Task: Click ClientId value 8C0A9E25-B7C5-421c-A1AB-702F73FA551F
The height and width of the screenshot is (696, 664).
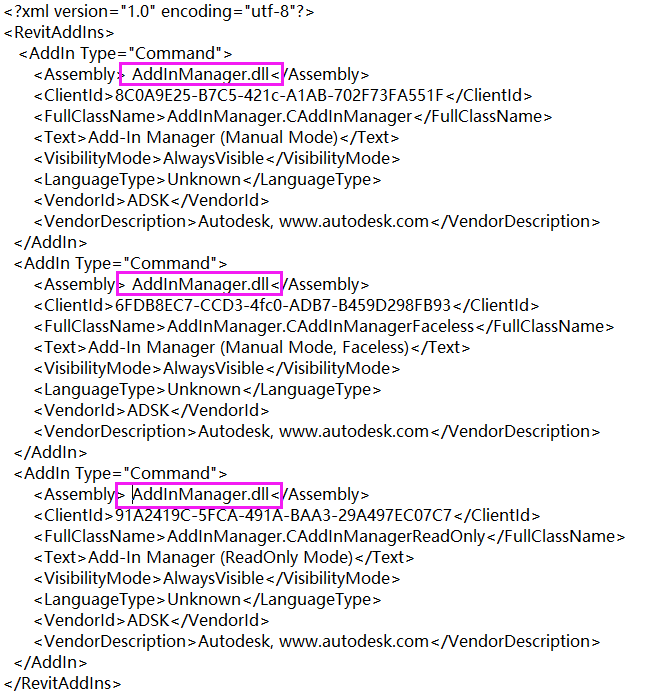Action: [279, 95]
